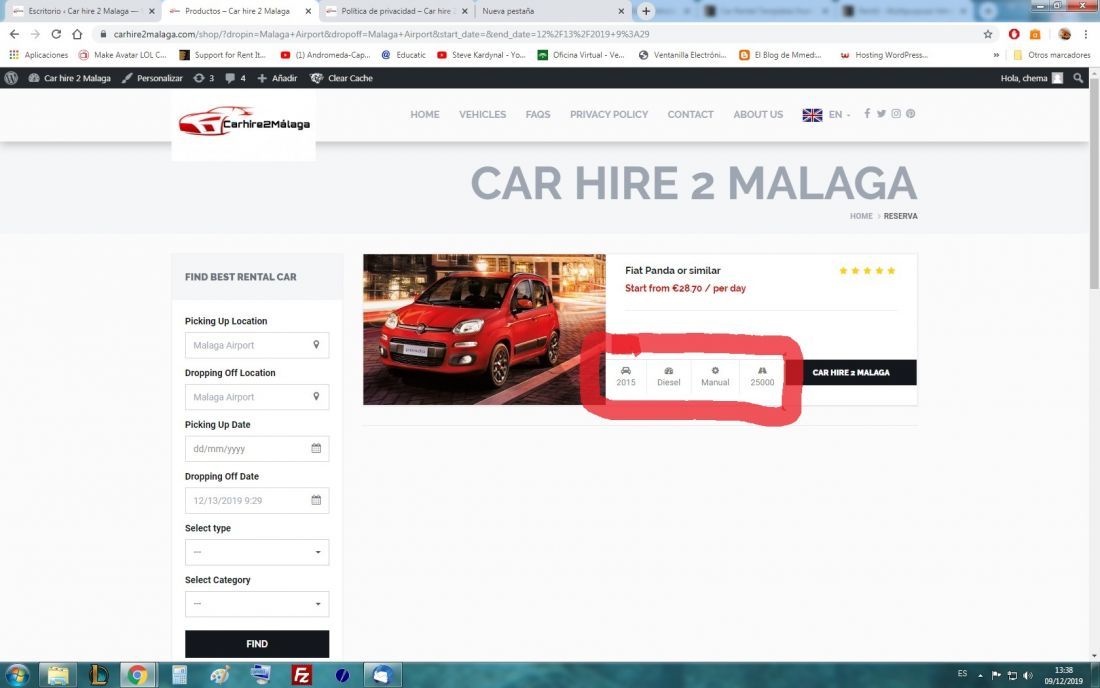Open the Fiat Panda car image

tap(484, 330)
